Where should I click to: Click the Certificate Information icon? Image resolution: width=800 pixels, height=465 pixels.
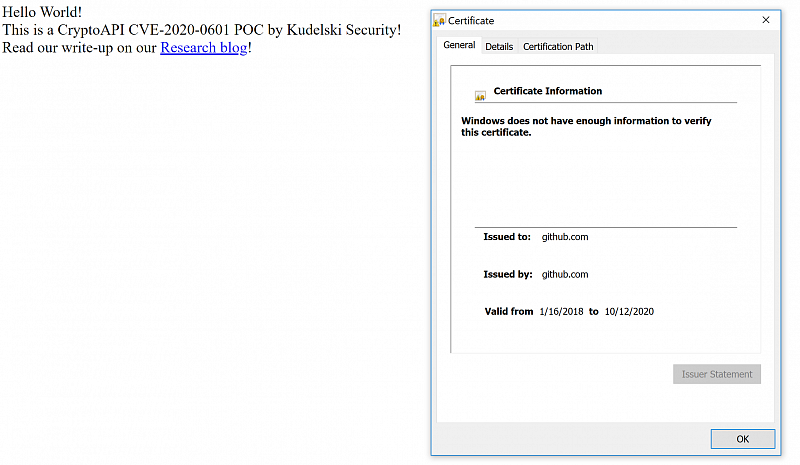pos(480,95)
